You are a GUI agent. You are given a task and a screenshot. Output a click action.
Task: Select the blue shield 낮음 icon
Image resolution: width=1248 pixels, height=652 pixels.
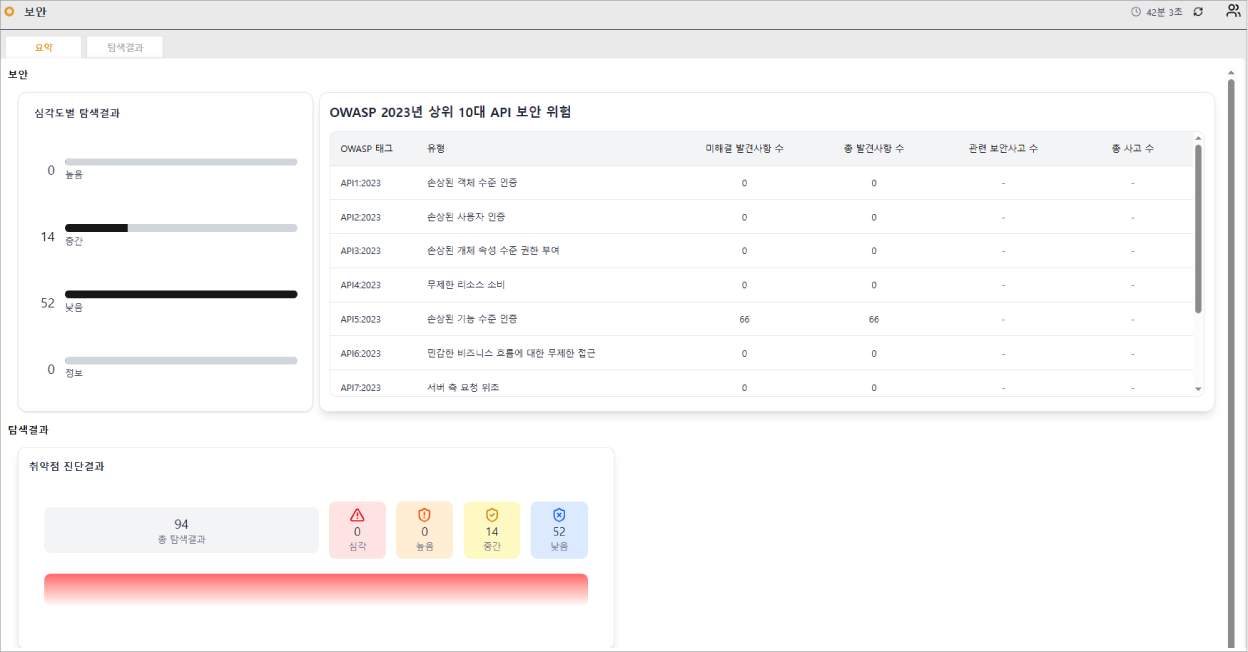coord(559,515)
